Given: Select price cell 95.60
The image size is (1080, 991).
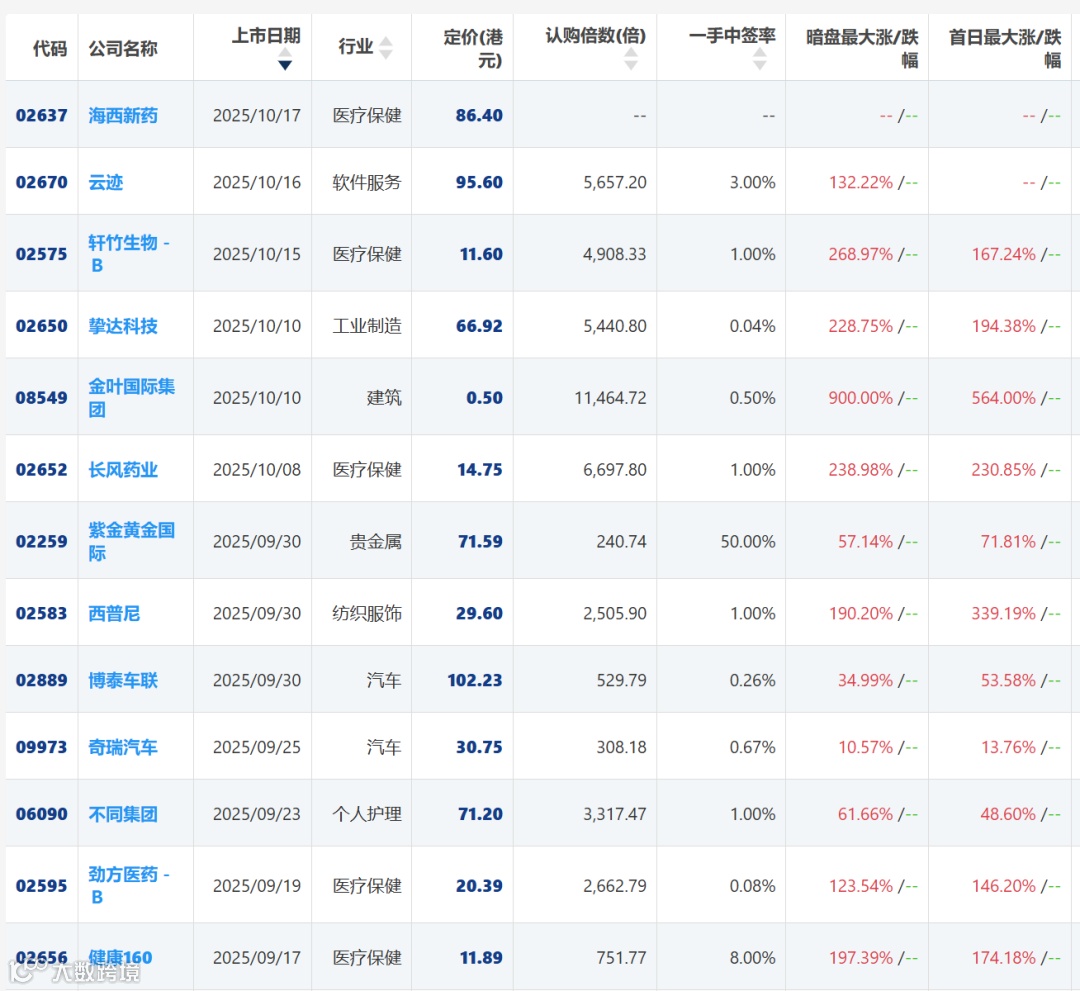Looking at the screenshot, I should click(x=479, y=182).
